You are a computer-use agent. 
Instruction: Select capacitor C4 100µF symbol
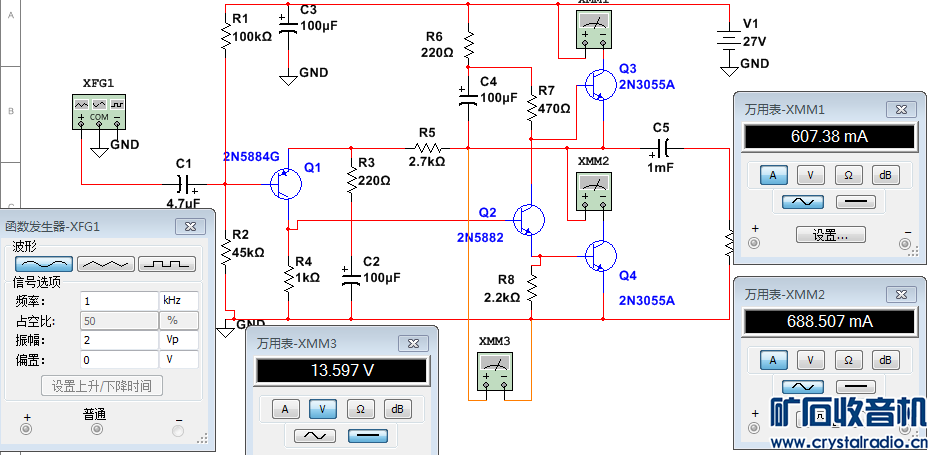[468, 97]
